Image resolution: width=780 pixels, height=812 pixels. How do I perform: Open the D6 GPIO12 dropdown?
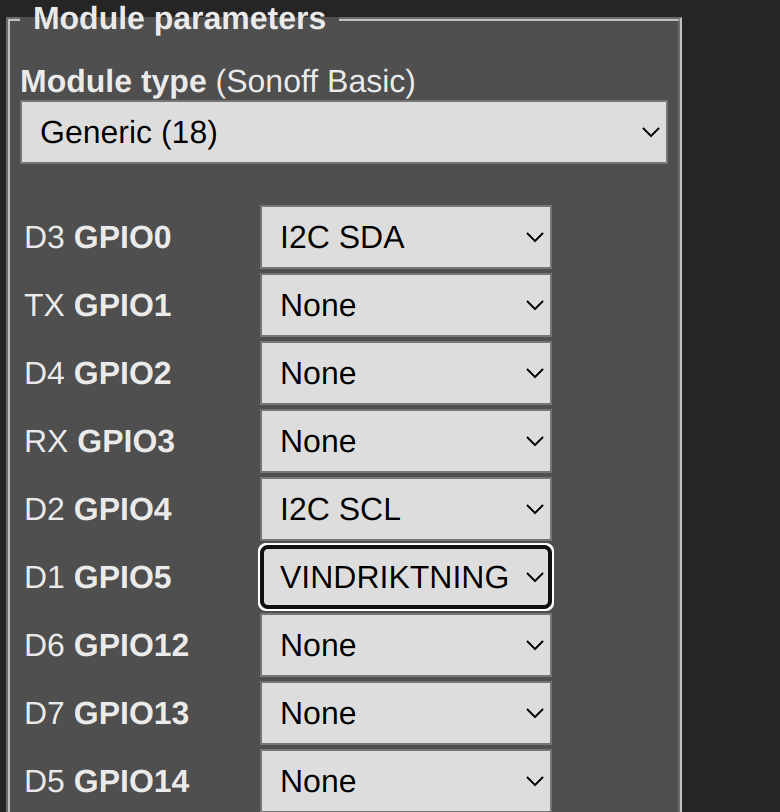[x=406, y=645]
